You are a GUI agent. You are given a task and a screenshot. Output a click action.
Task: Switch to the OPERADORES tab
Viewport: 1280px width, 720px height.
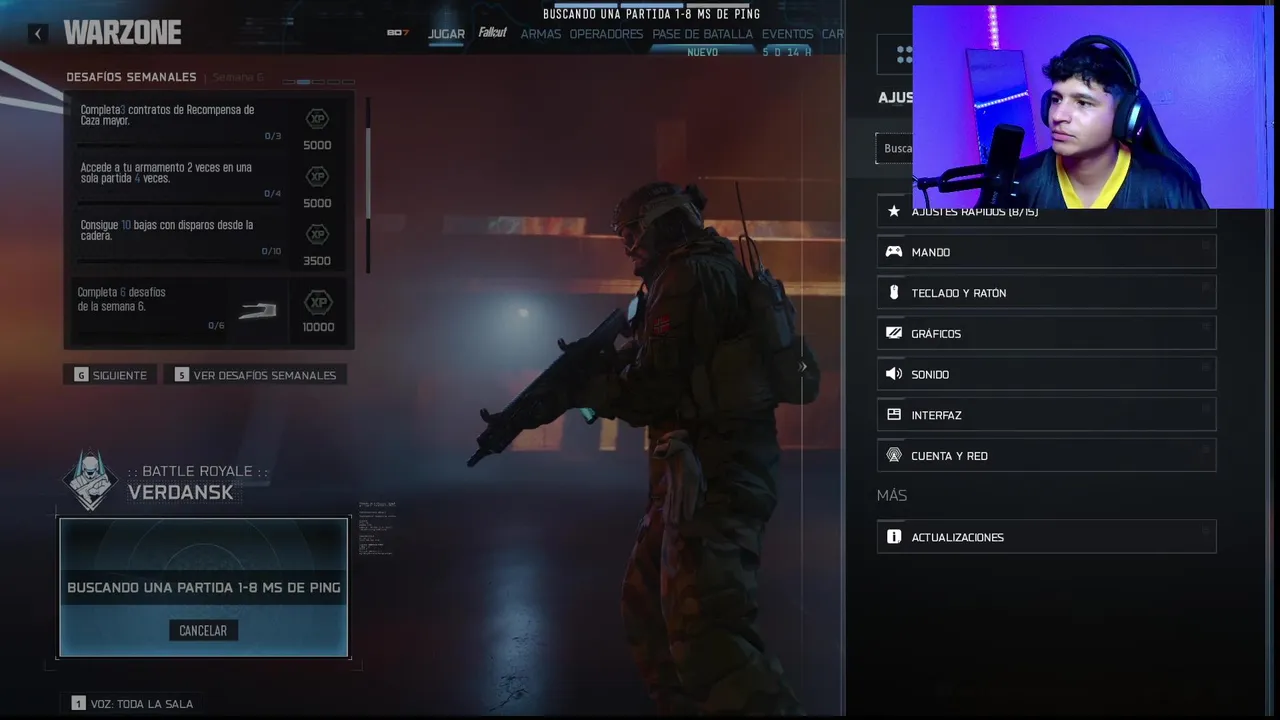point(606,34)
